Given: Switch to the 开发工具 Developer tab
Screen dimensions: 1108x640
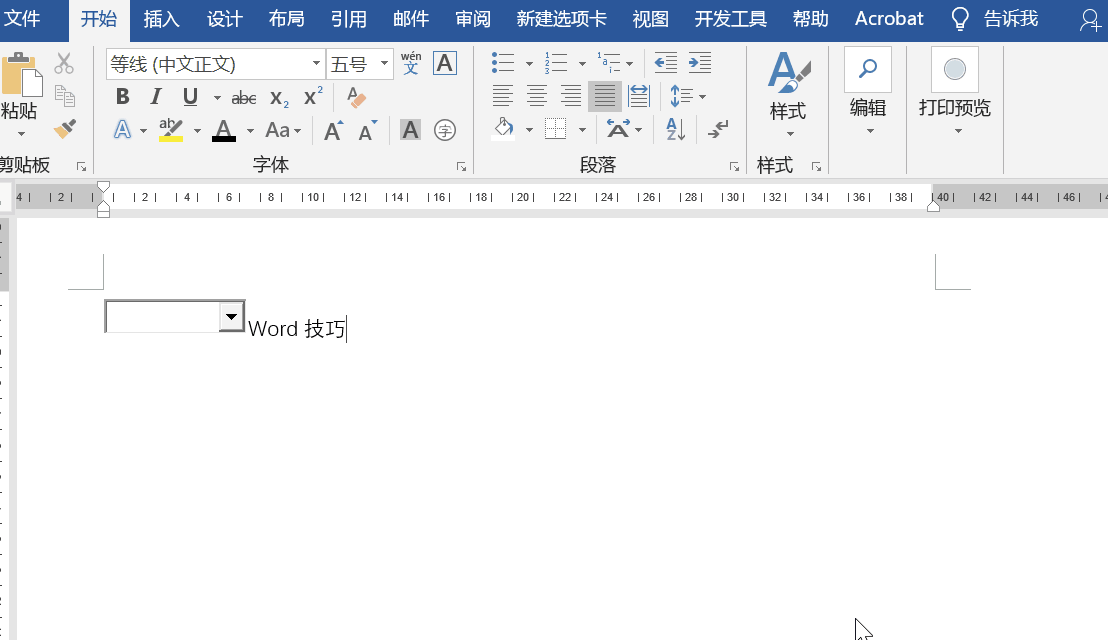Looking at the screenshot, I should tap(731, 19).
